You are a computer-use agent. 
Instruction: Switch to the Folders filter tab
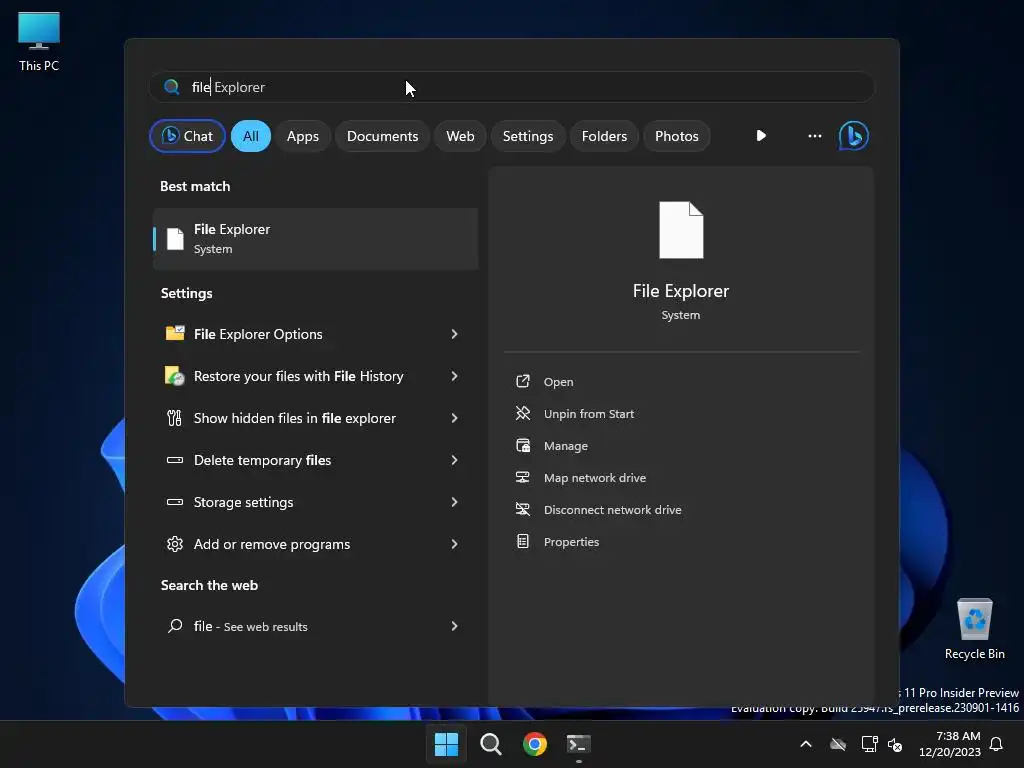pos(604,136)
